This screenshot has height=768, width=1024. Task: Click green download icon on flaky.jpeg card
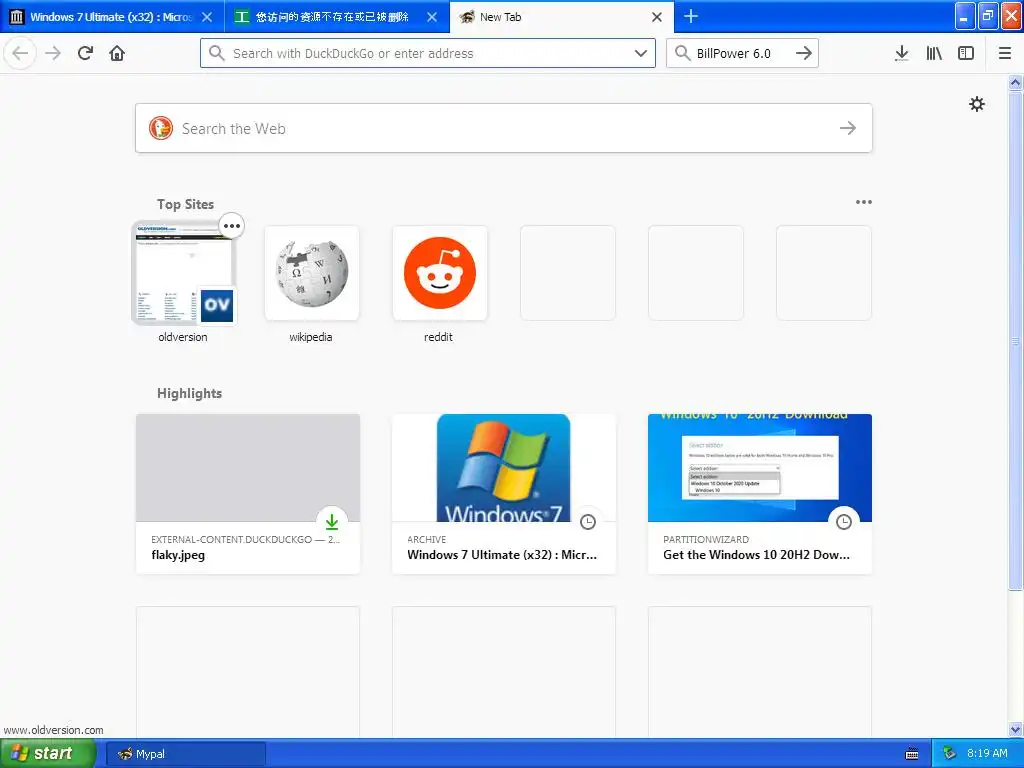[332, 521]
